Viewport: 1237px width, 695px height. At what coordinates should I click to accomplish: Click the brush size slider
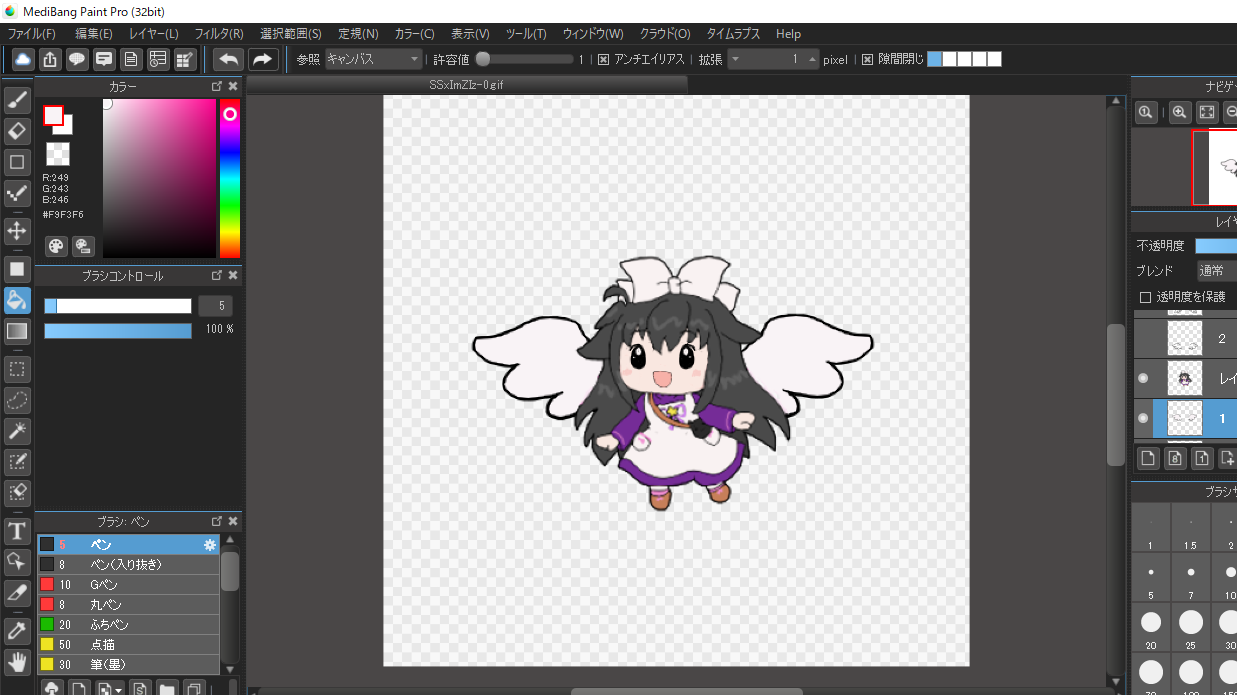[x=118, y=306]
